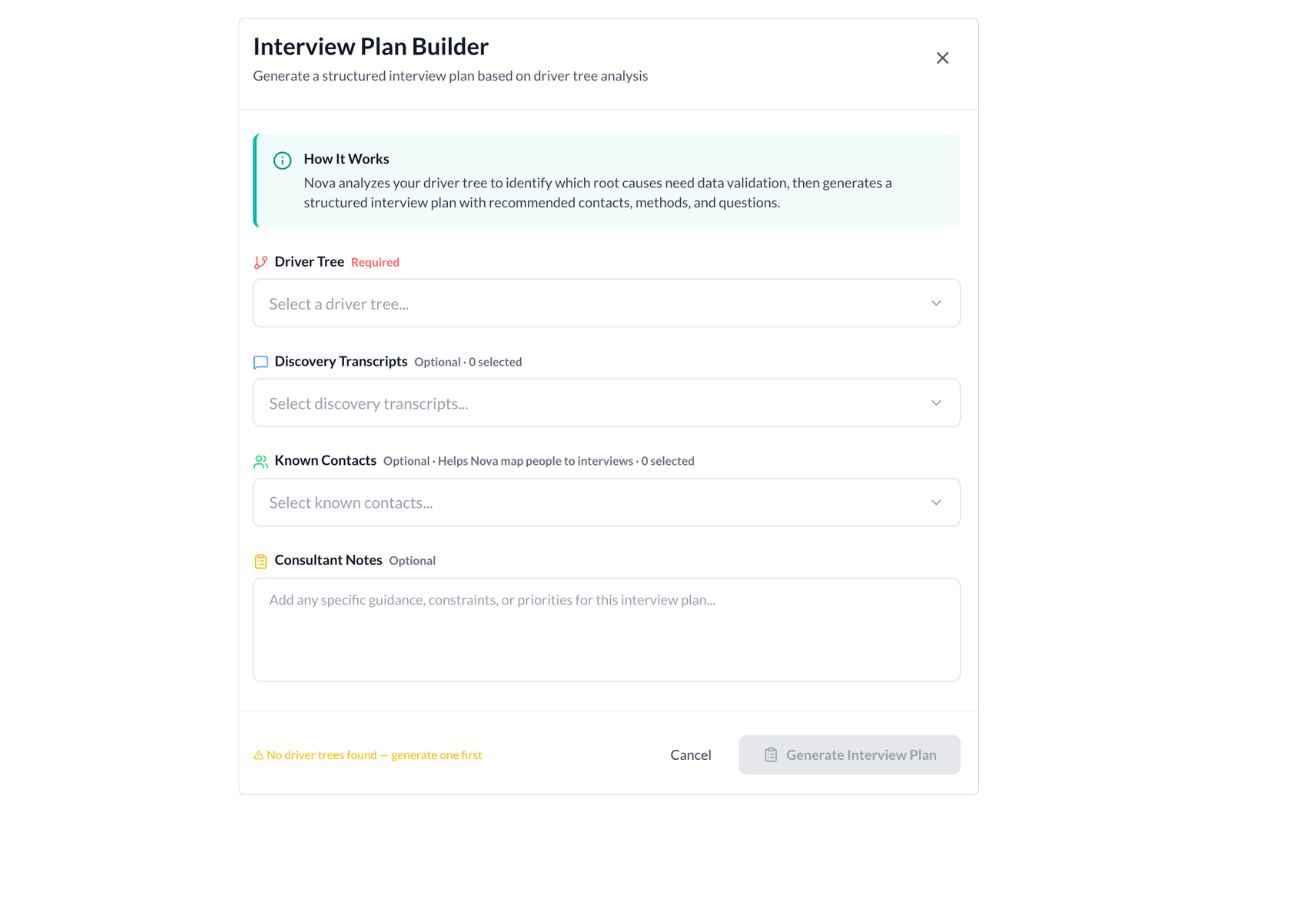Click the info icon beside How It Works
The image size is (1300, 900).
pyautogui.click(x=283, y=160)
